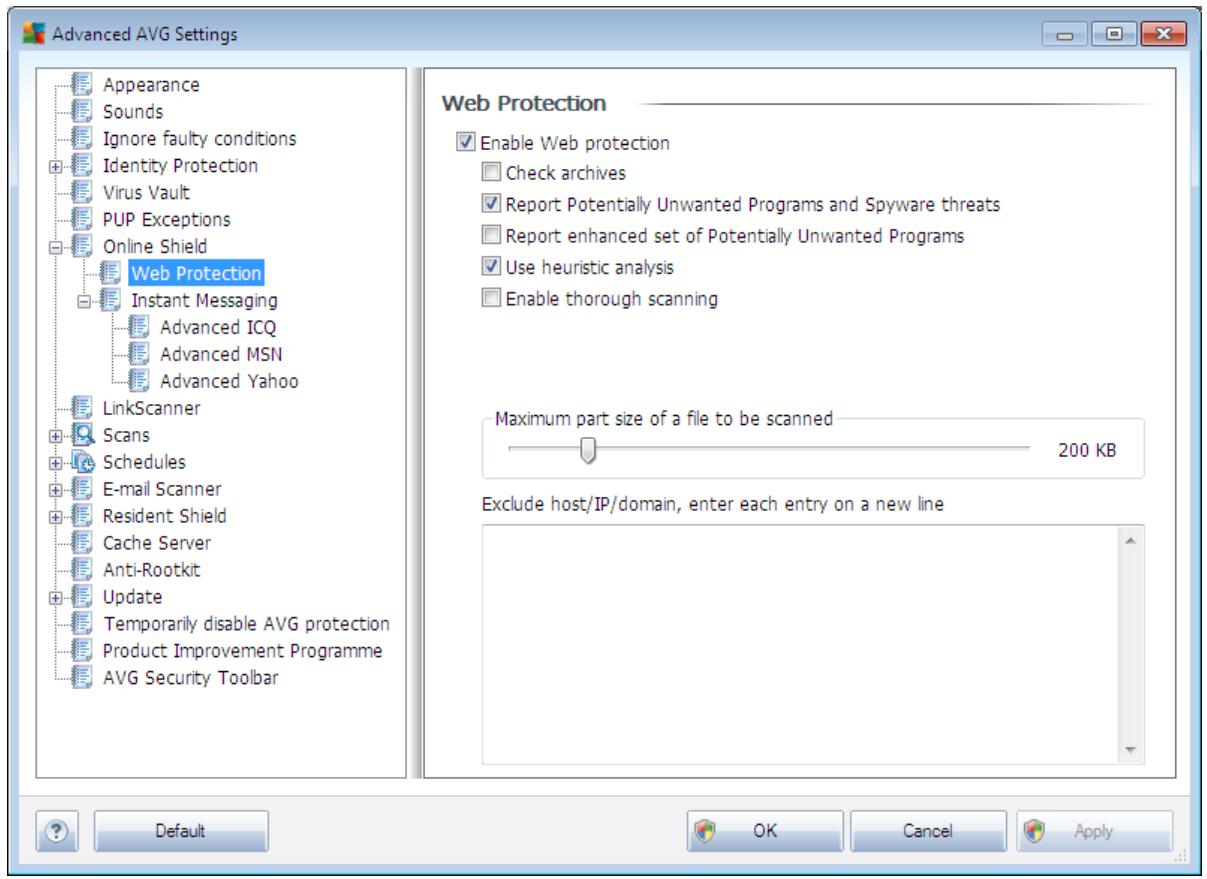Click the maximum part size slider thumb
The height and width of the screenshot is (879, 1207).
point(589,451)
